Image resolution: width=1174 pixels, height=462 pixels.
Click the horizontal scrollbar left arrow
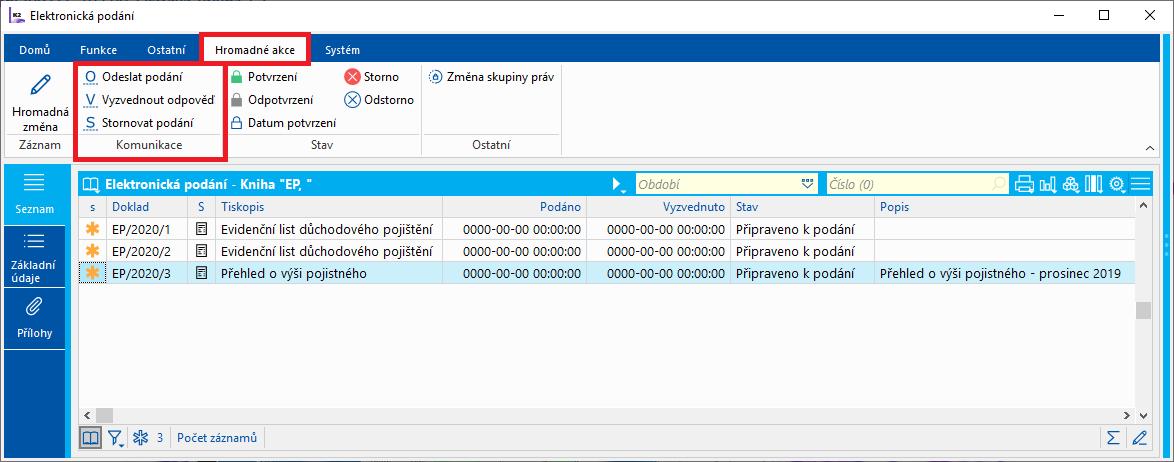coord(87,415)
